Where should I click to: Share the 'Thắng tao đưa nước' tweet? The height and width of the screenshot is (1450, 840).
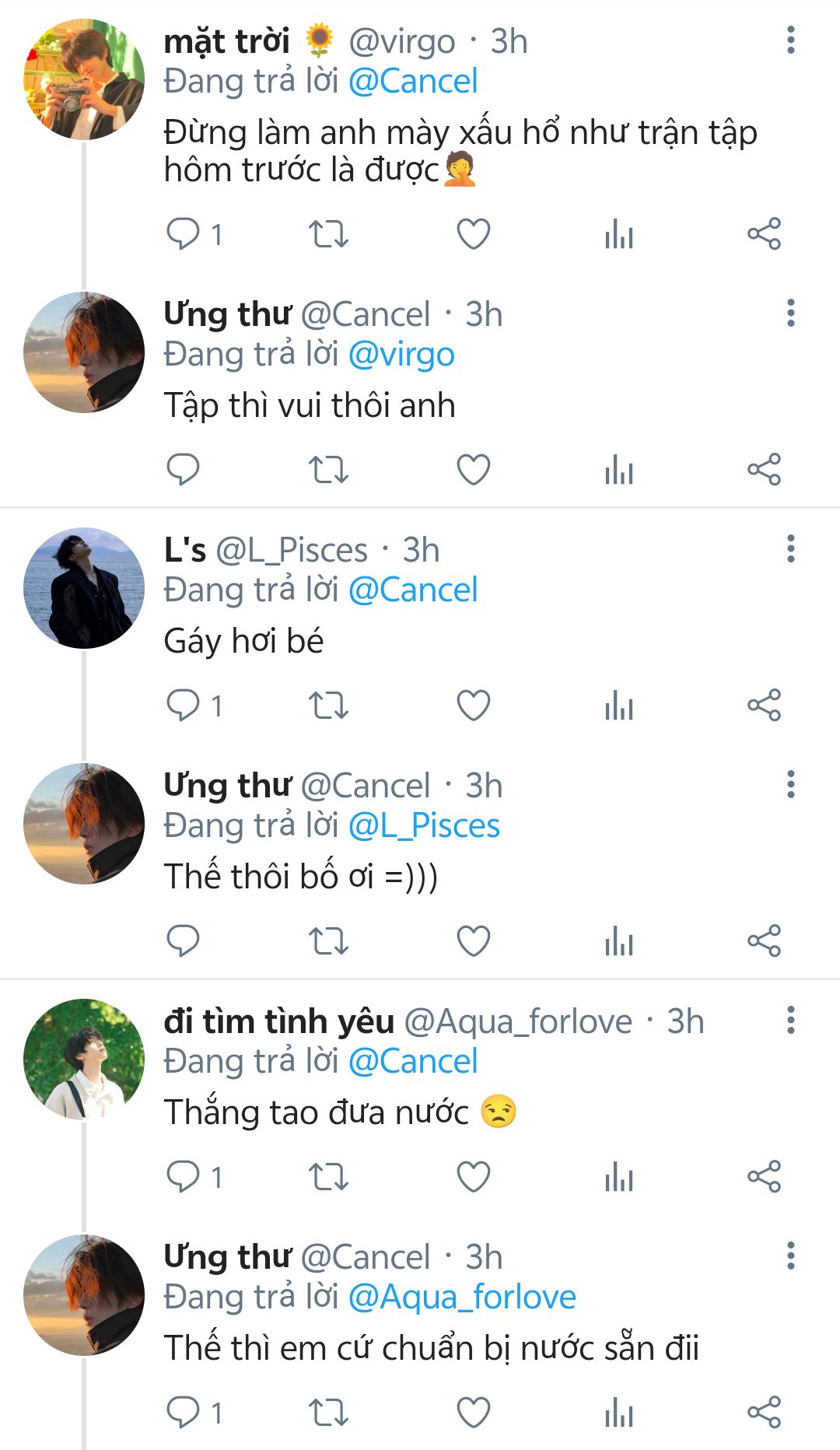pos(764,1177)
